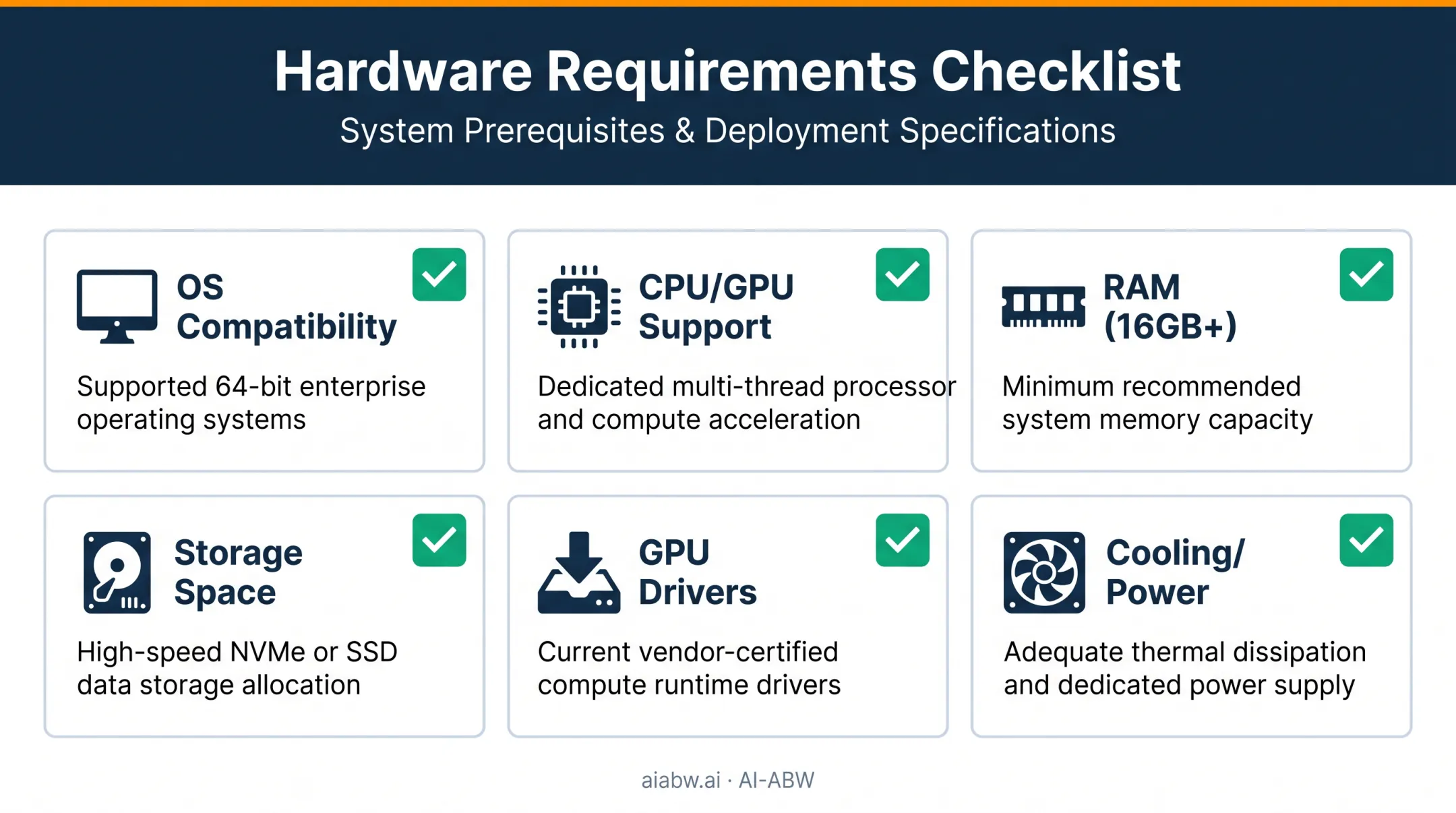Viewport: 1456px width, 813px height.
Task: Click text 'Supported 64-bit enterprise operating systems'
Action: click(x=251, y=402)
